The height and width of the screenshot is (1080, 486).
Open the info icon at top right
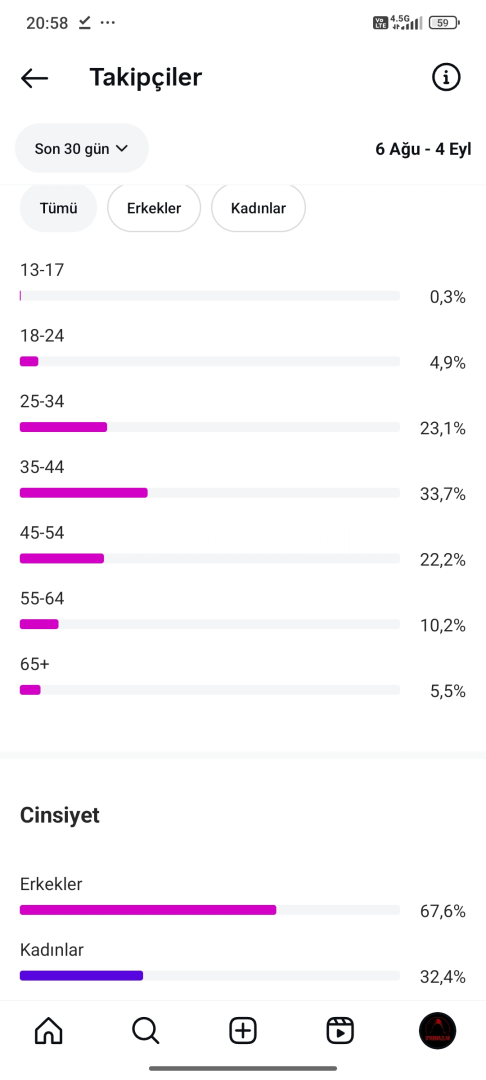[x=446, y=78]
